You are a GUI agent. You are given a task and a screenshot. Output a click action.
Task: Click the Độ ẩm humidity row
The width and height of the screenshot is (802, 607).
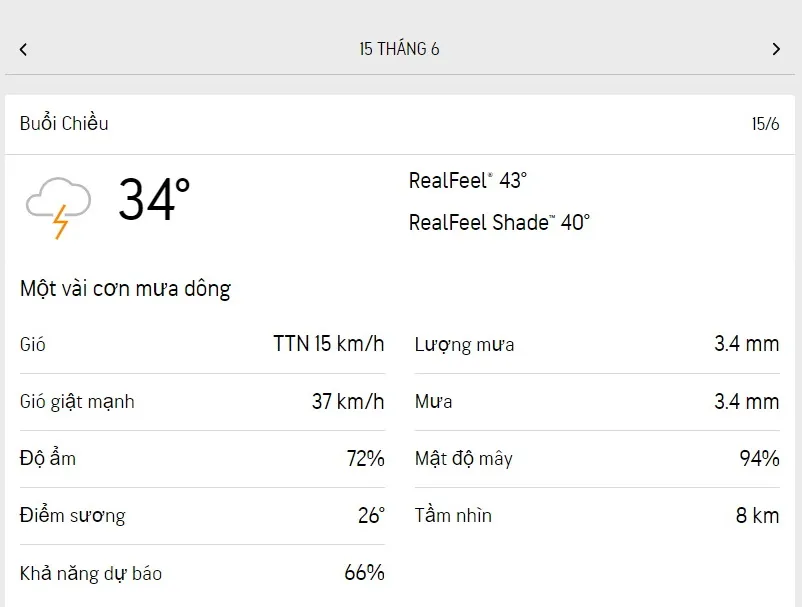pos(201,459)
